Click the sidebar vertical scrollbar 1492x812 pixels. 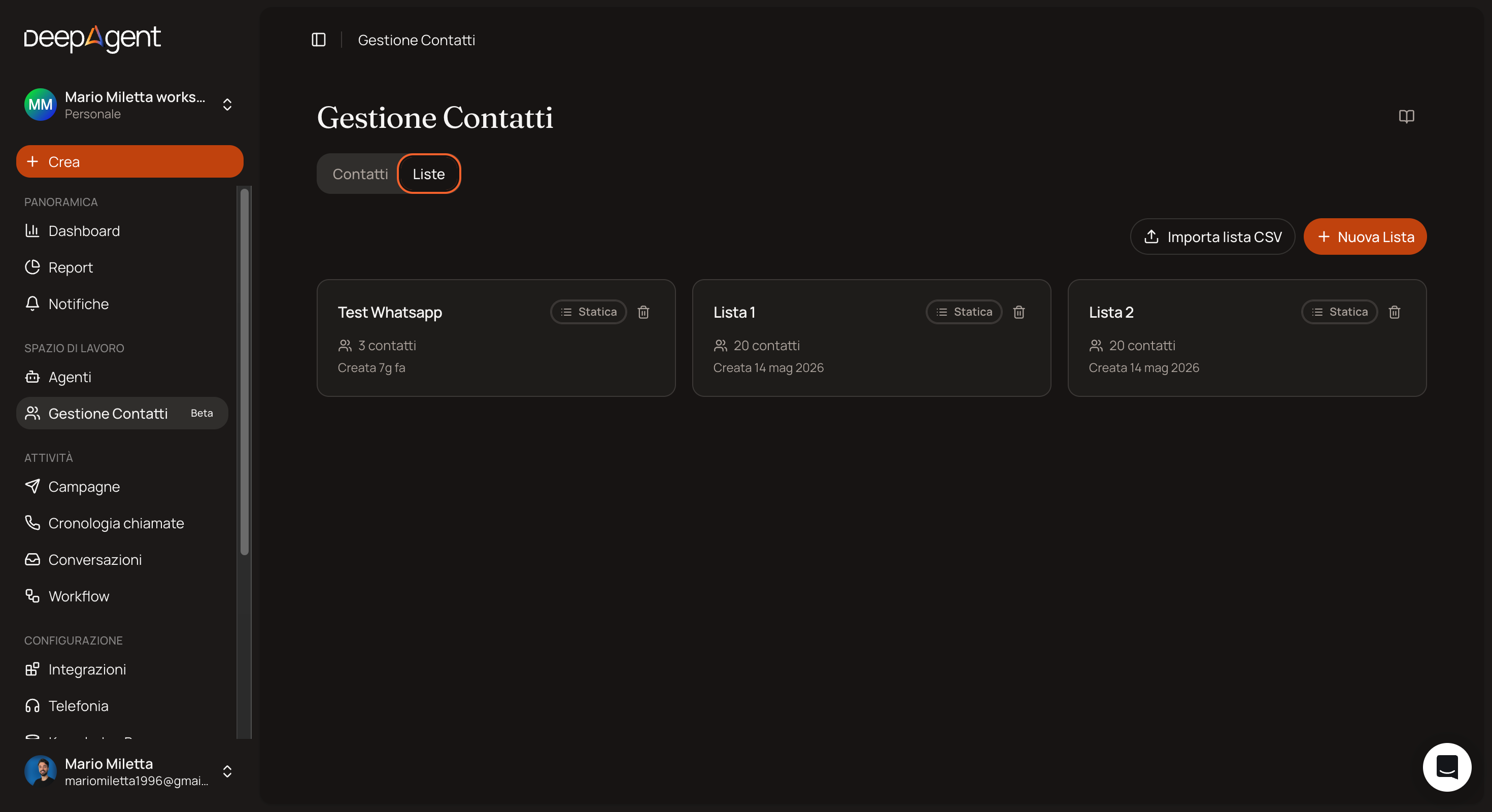point(245,370)
